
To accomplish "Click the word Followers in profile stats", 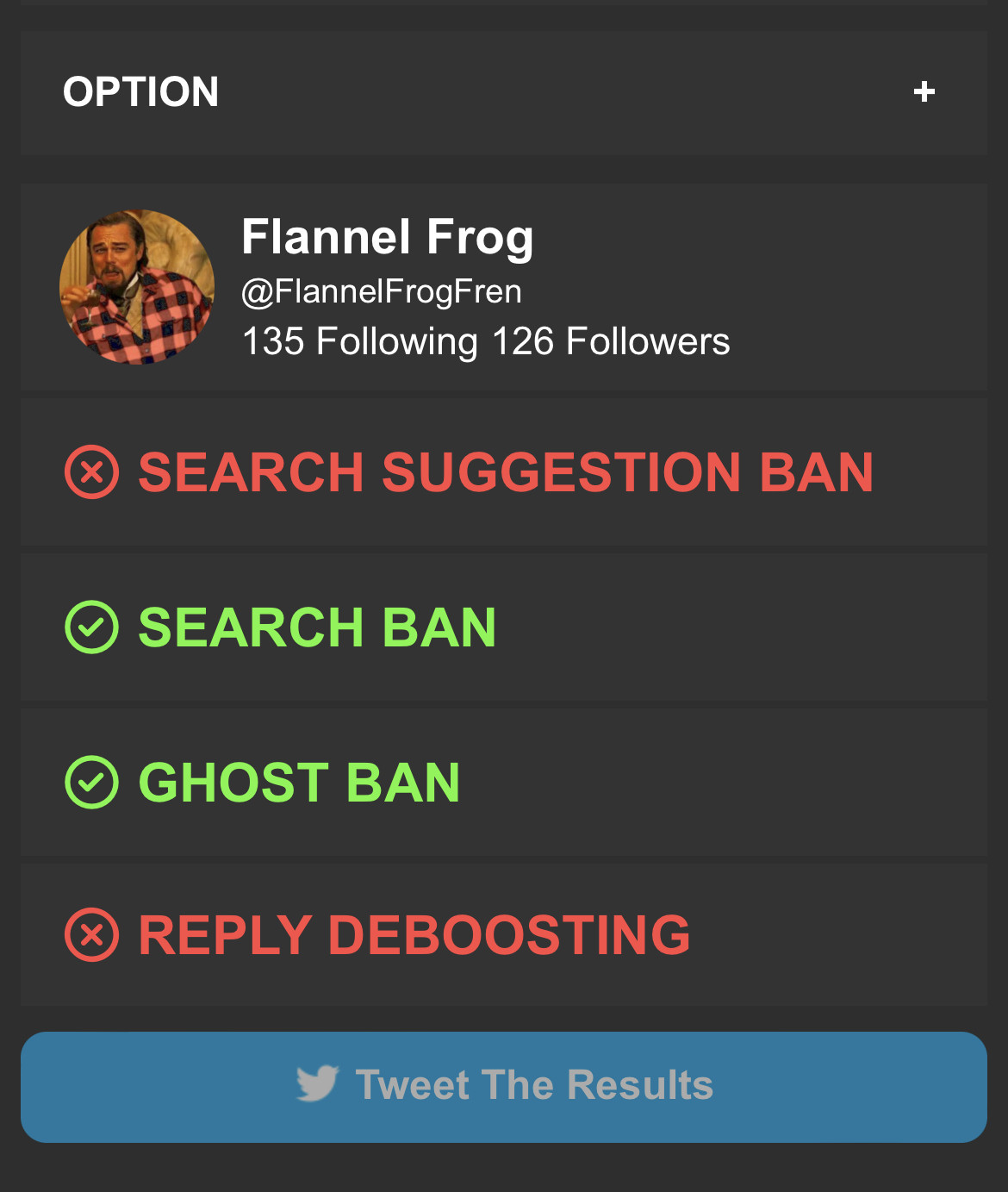I will click(x=648, y=341).
